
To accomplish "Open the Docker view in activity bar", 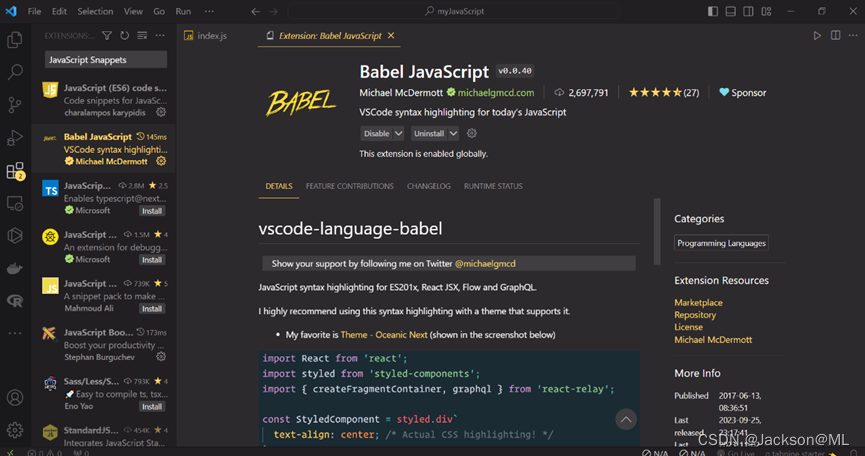I will 15,268.
